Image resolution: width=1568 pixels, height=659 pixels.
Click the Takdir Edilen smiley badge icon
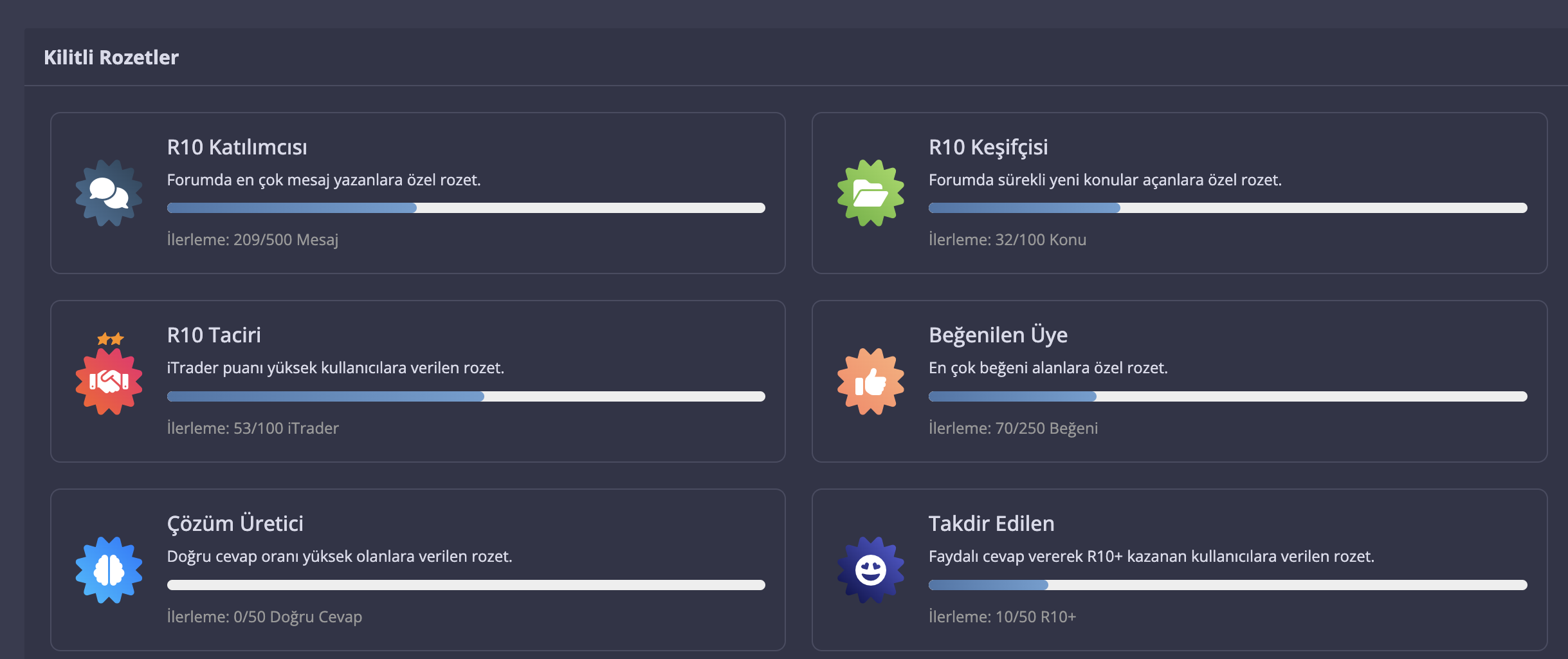pyautogui.click(x=871, y=570)
